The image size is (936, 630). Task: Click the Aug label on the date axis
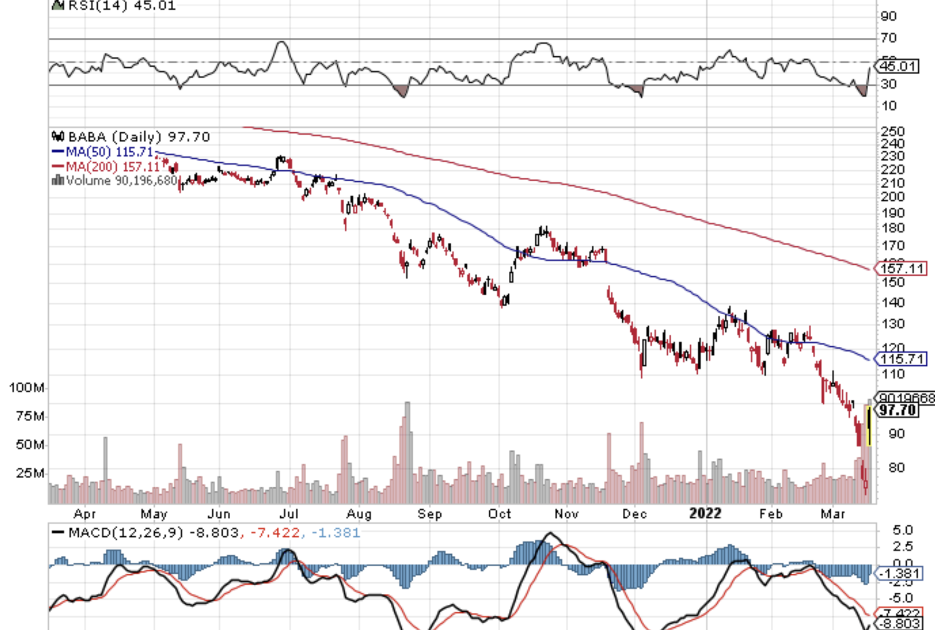click(x=359, y=513)
